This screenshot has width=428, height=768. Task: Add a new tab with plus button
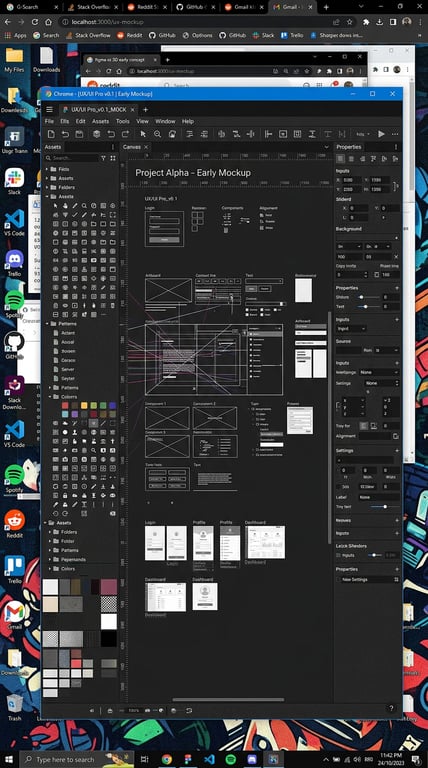coord(145,109)
